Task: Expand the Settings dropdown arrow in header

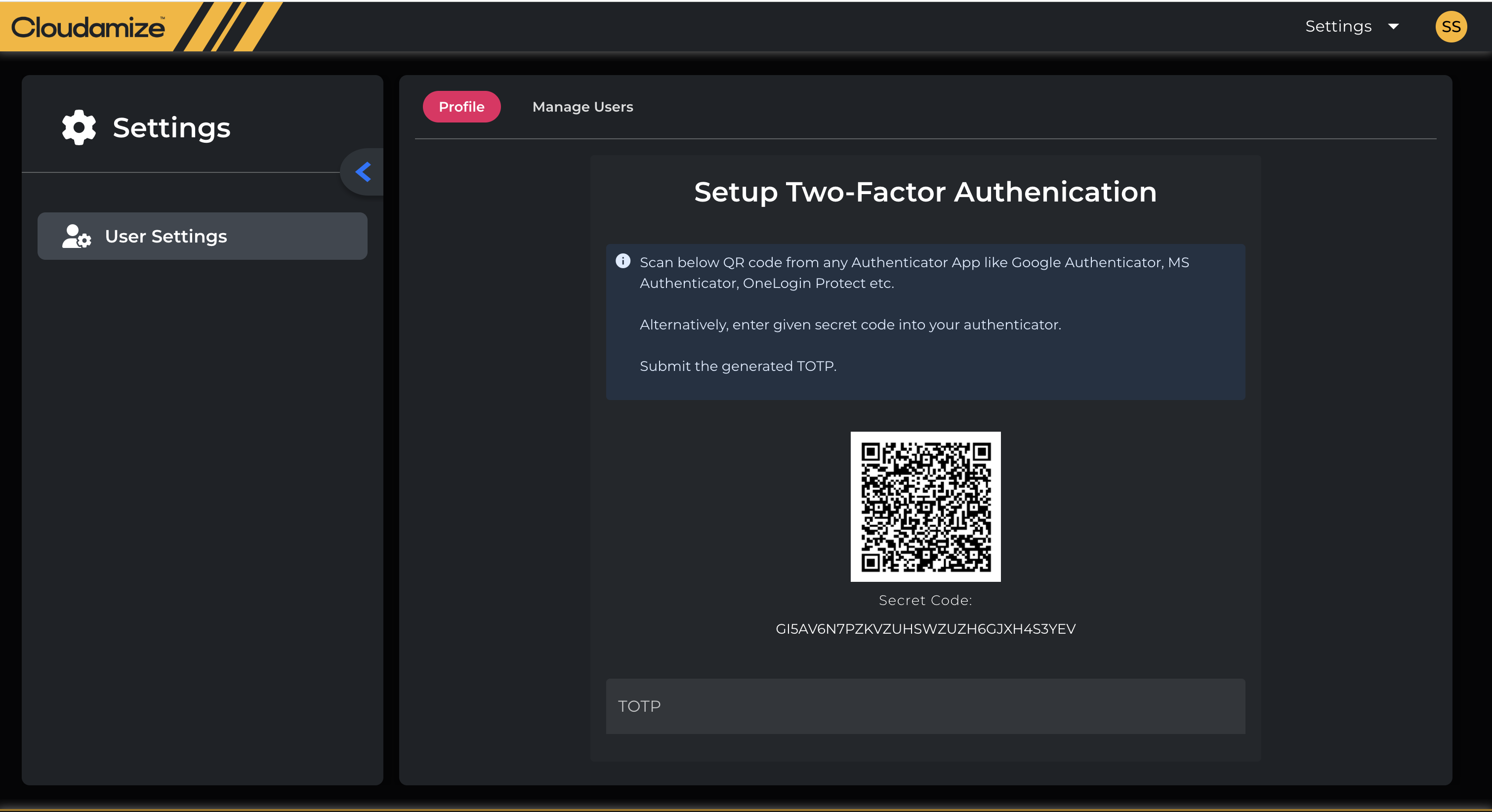Action: point(1394,27)
